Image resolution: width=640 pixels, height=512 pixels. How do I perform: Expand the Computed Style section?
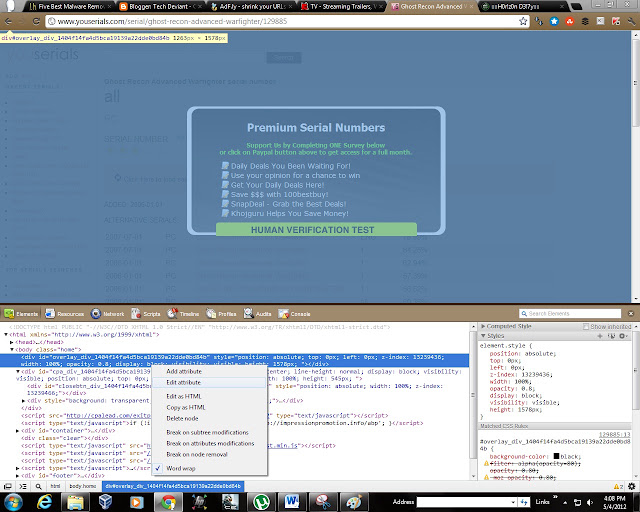[483, 326]
